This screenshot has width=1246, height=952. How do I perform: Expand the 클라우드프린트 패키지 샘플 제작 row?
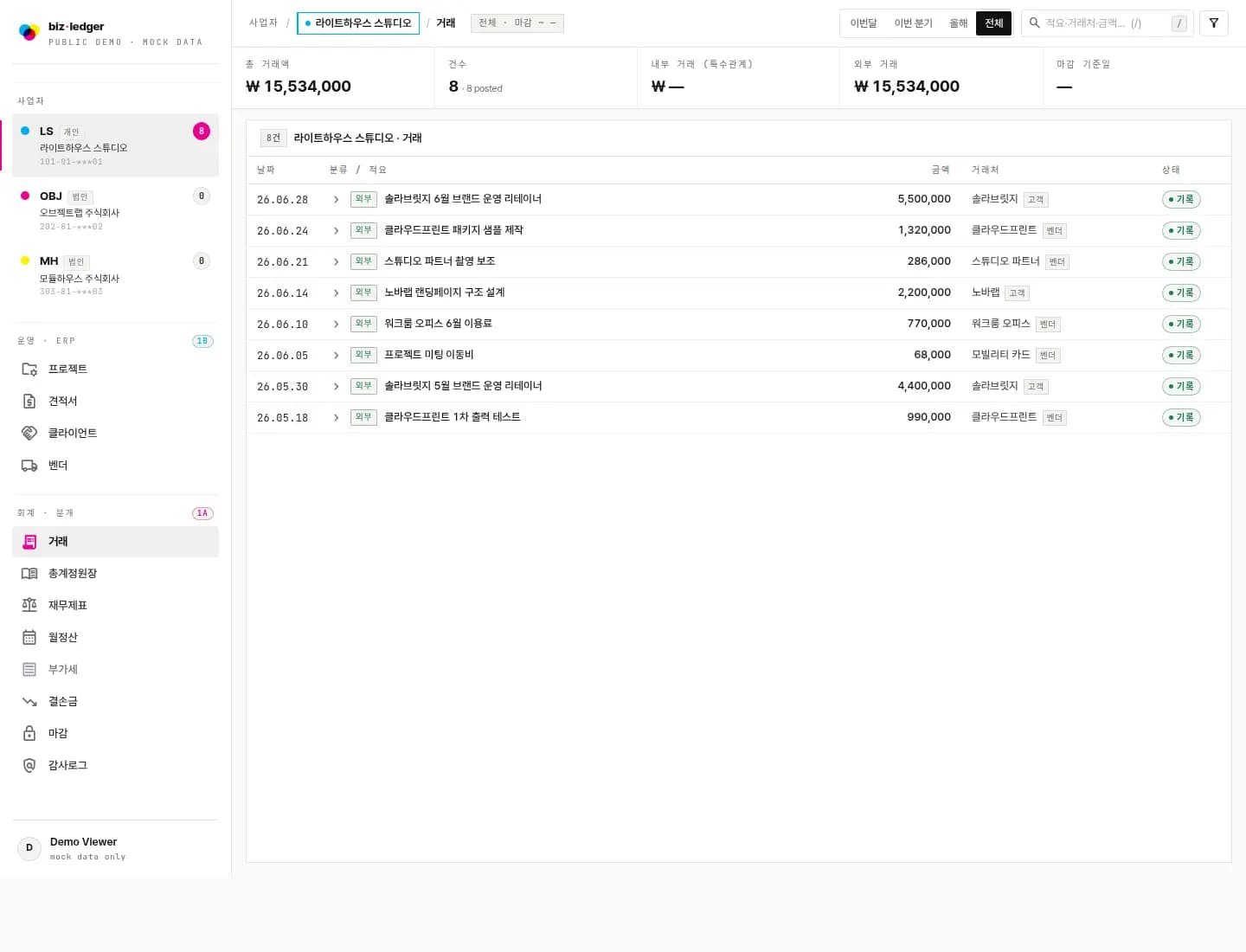click(x=337, y=231)
